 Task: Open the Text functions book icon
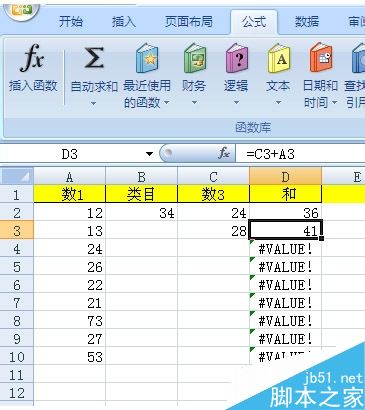[x=279, y=58]
